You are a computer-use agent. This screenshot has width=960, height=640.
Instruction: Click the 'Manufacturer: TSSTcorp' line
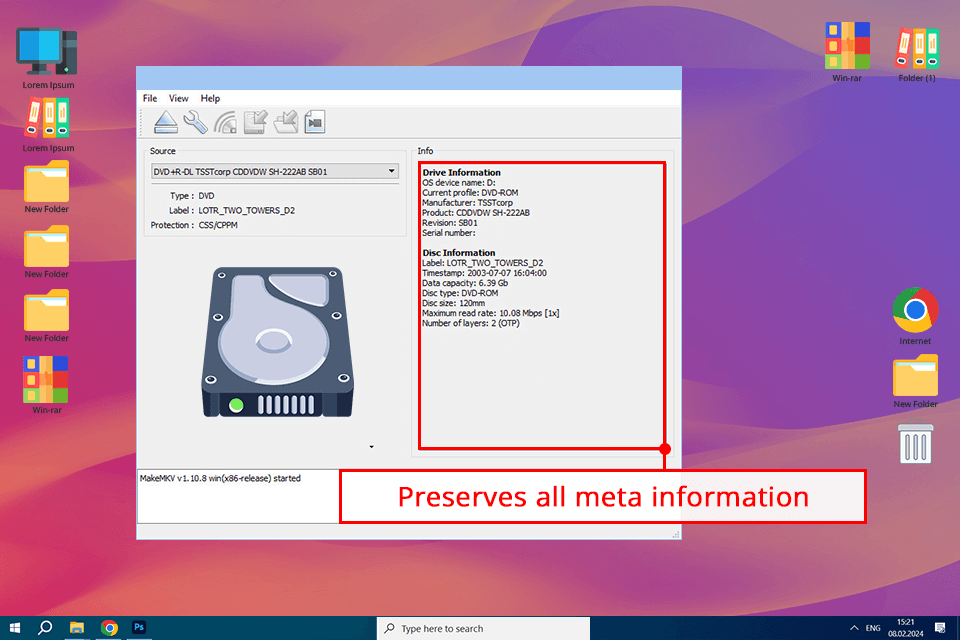pyautogui.click(x=467, y=203)
